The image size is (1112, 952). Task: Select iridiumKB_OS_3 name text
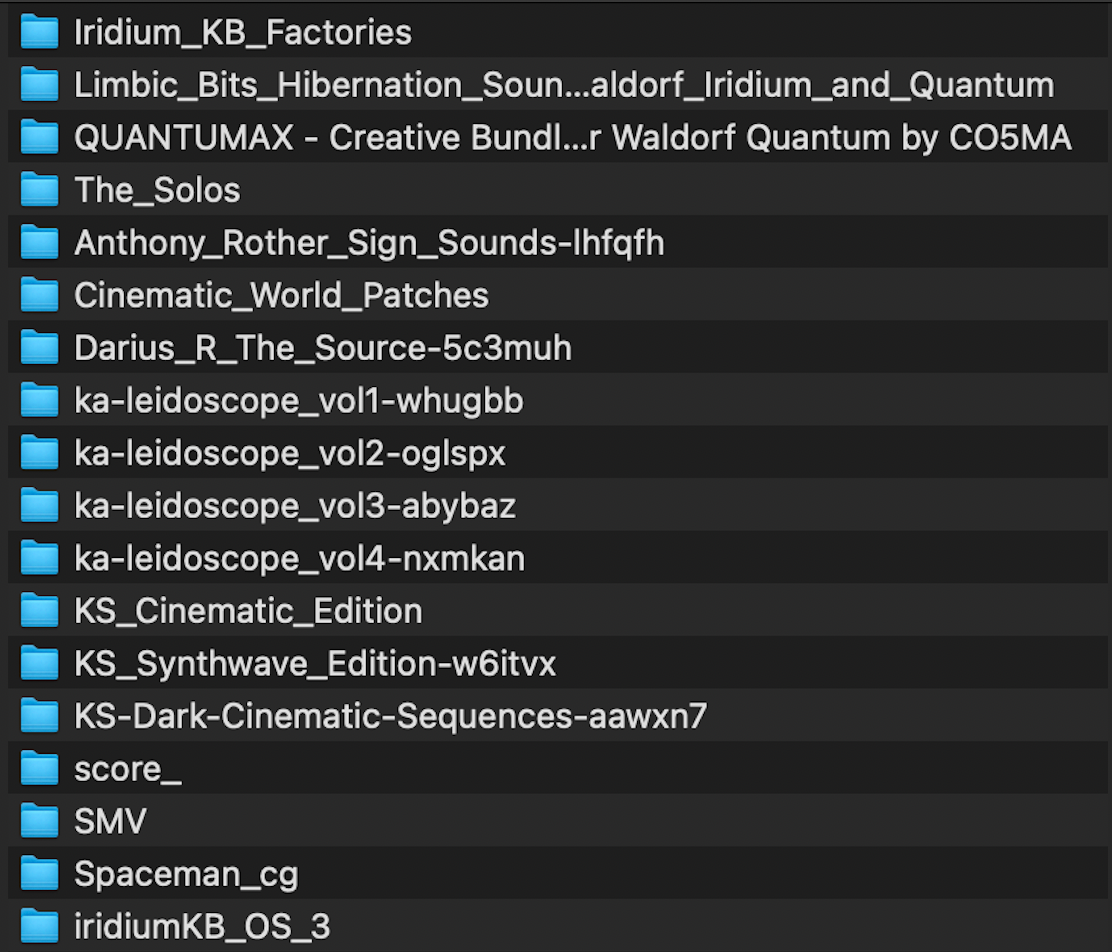point(202,927)
